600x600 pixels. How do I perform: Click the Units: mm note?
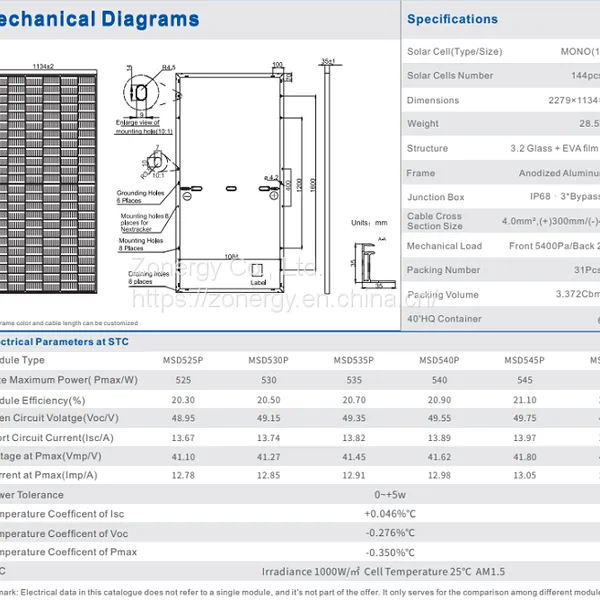coord(369,223)
